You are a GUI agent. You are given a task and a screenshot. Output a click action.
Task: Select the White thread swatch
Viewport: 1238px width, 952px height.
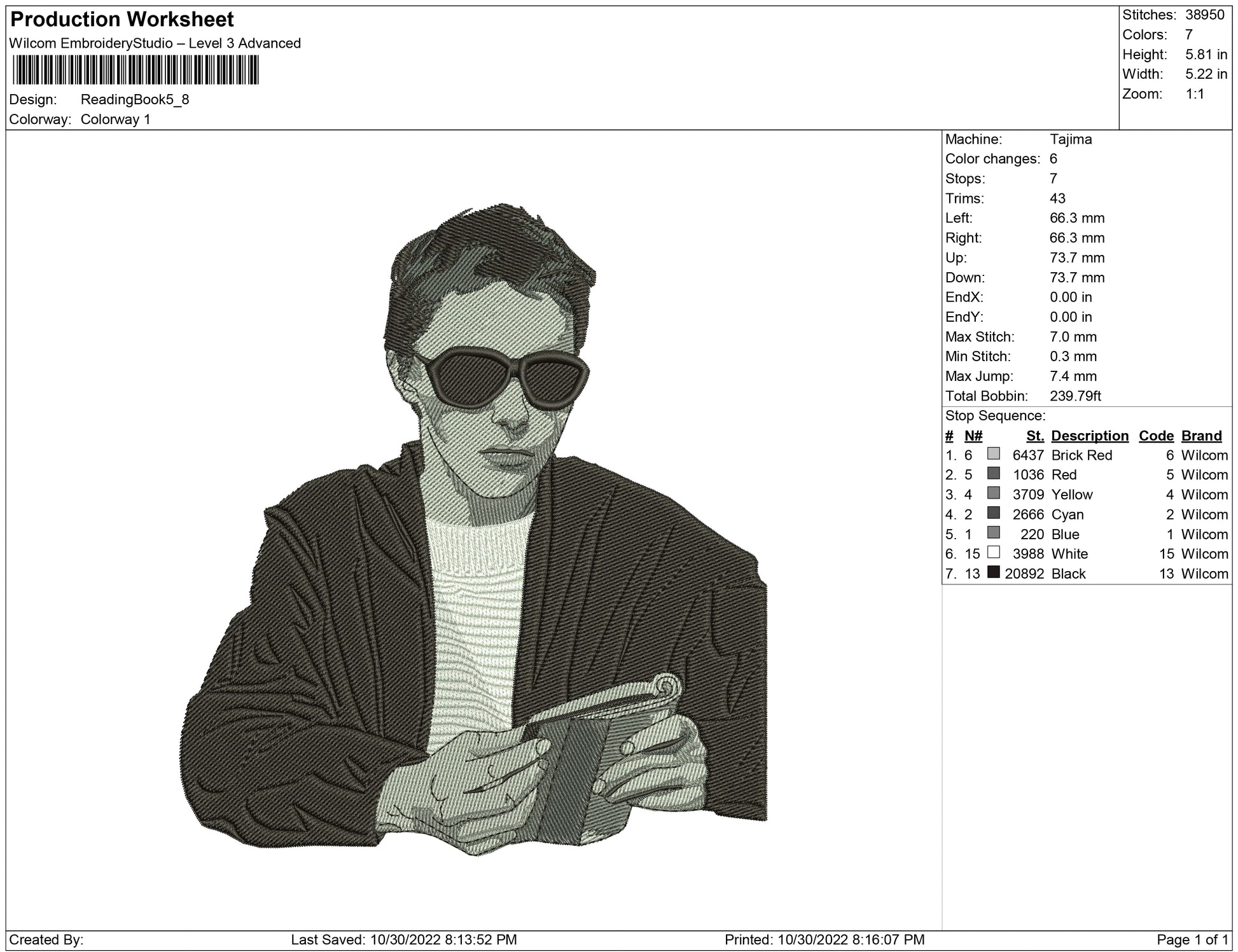pos(993,553)
